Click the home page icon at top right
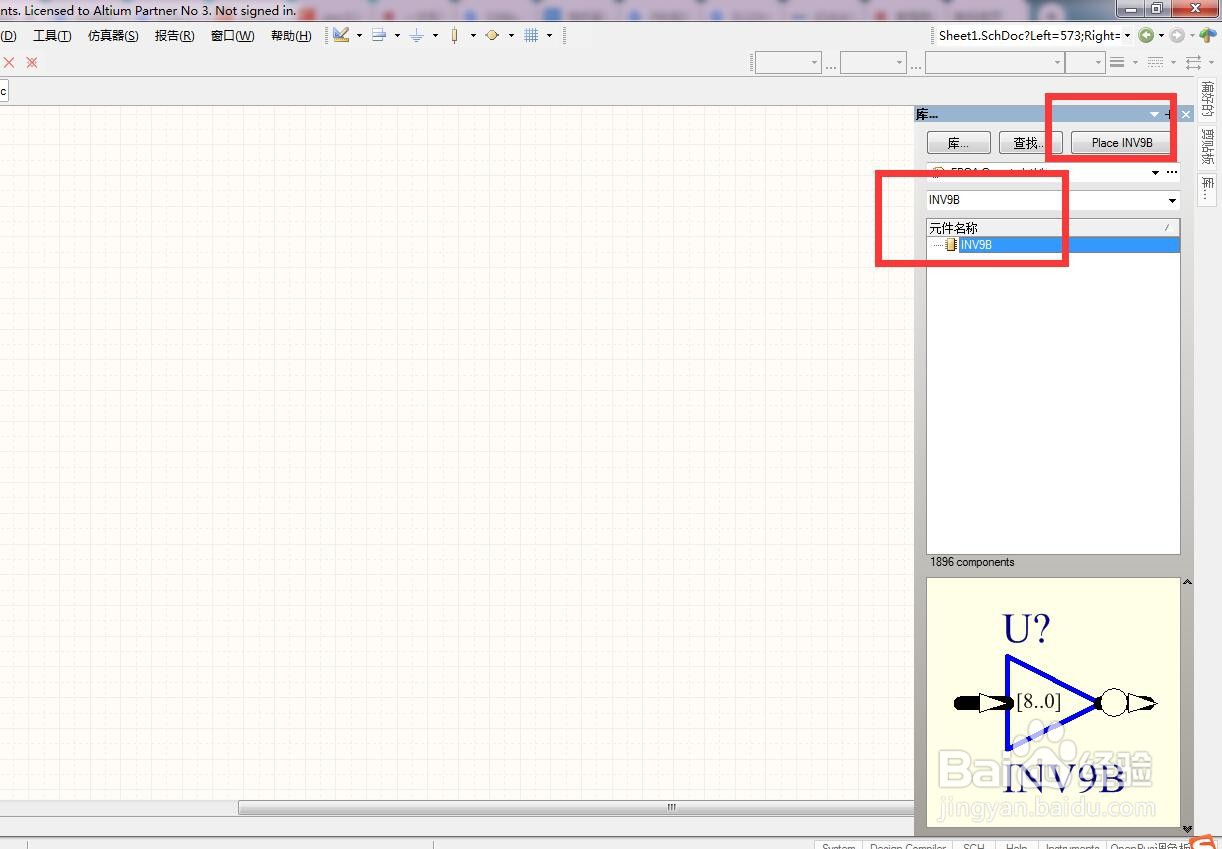This screenshot has width=1222, height=849. point(1208,35)
